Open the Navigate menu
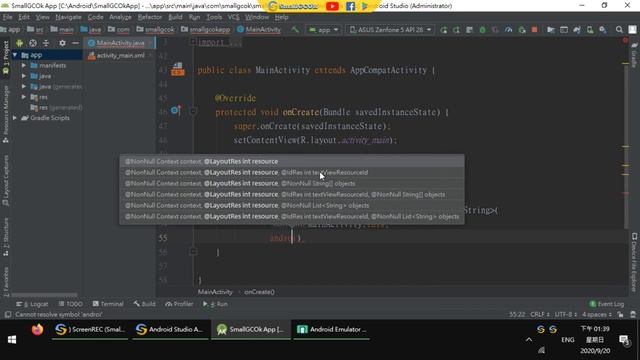 click(x=69, y=17)
